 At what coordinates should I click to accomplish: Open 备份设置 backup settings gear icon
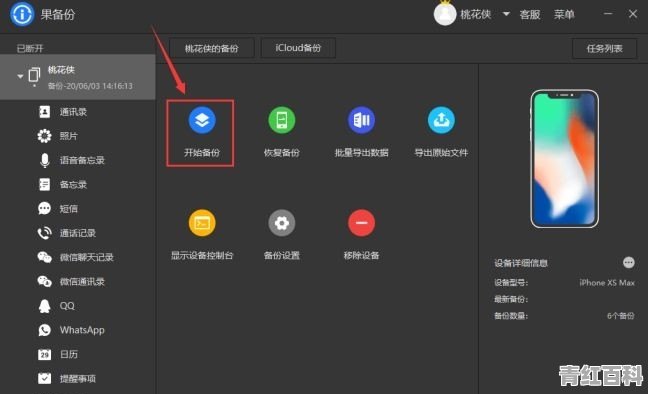(x=281, y=223)
